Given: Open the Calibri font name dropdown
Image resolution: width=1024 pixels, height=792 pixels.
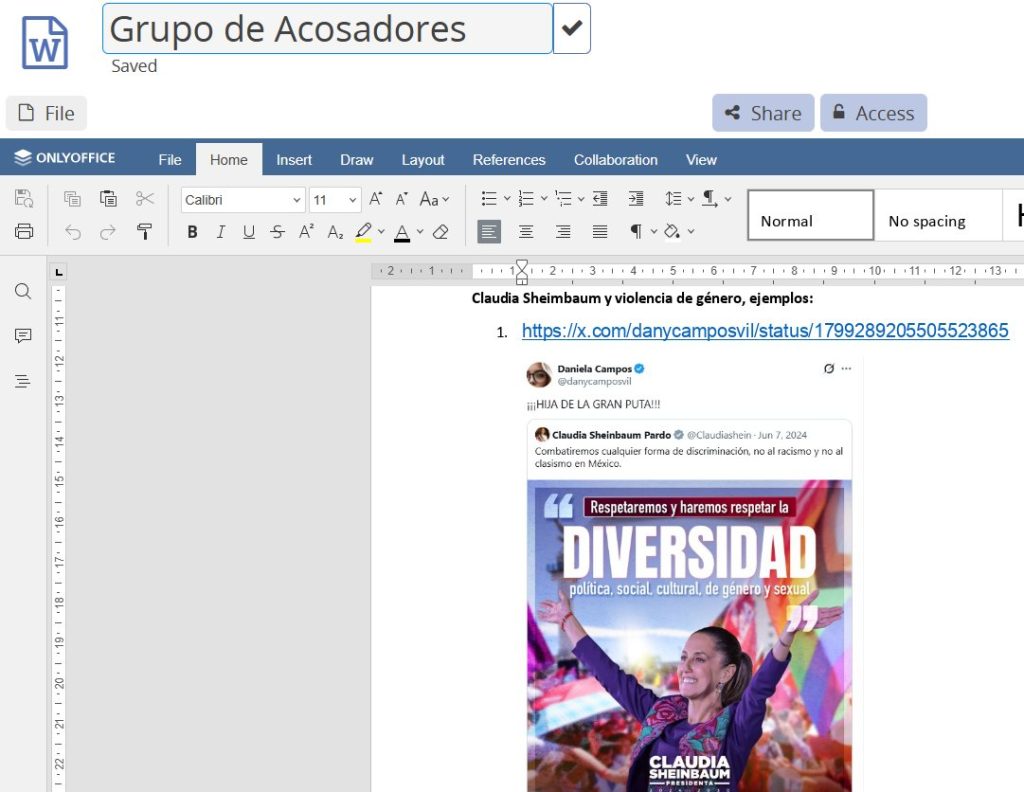Looking at the screenshot, I should coord(243,200).
